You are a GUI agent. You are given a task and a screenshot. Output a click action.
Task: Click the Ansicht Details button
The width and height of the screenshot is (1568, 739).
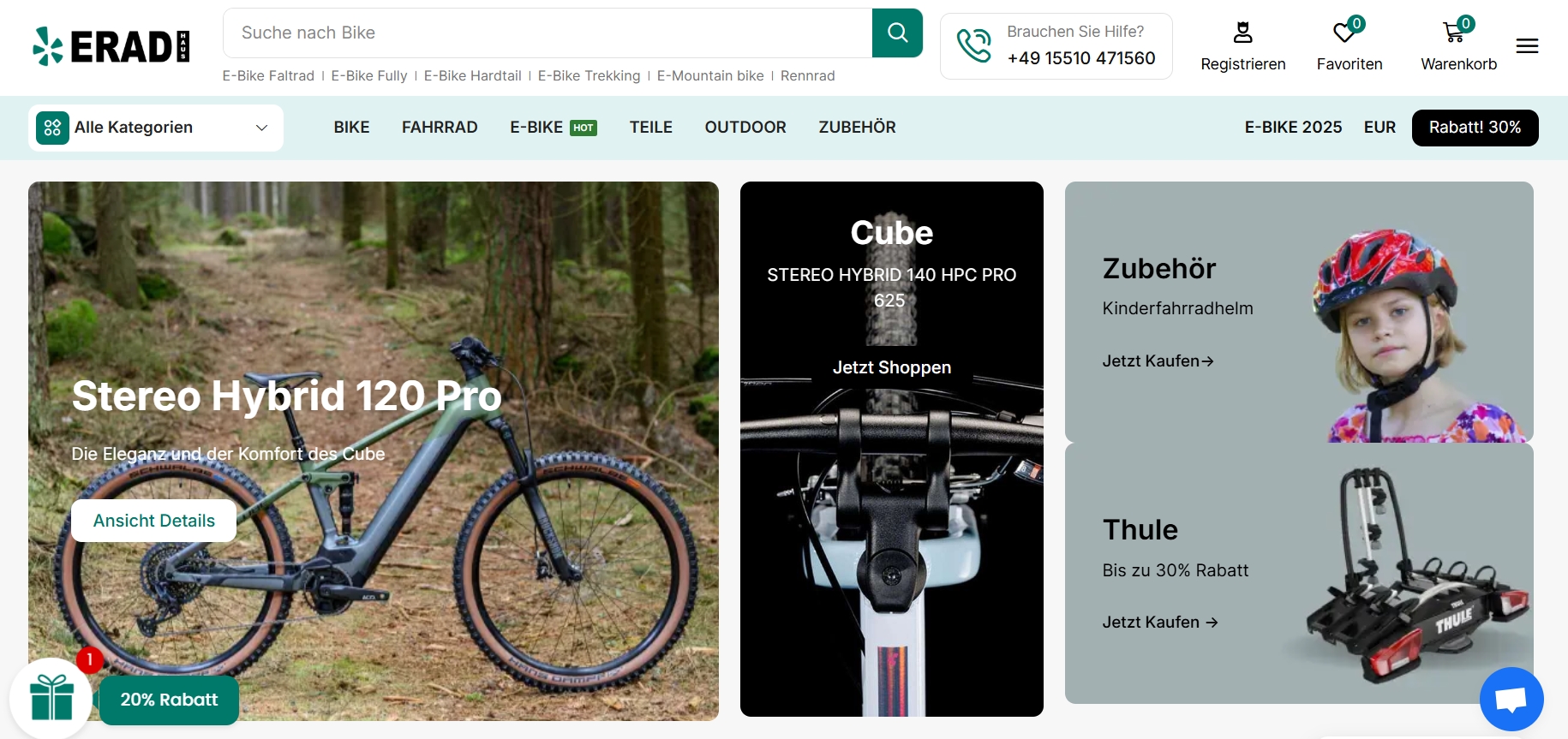click(154, 521)
